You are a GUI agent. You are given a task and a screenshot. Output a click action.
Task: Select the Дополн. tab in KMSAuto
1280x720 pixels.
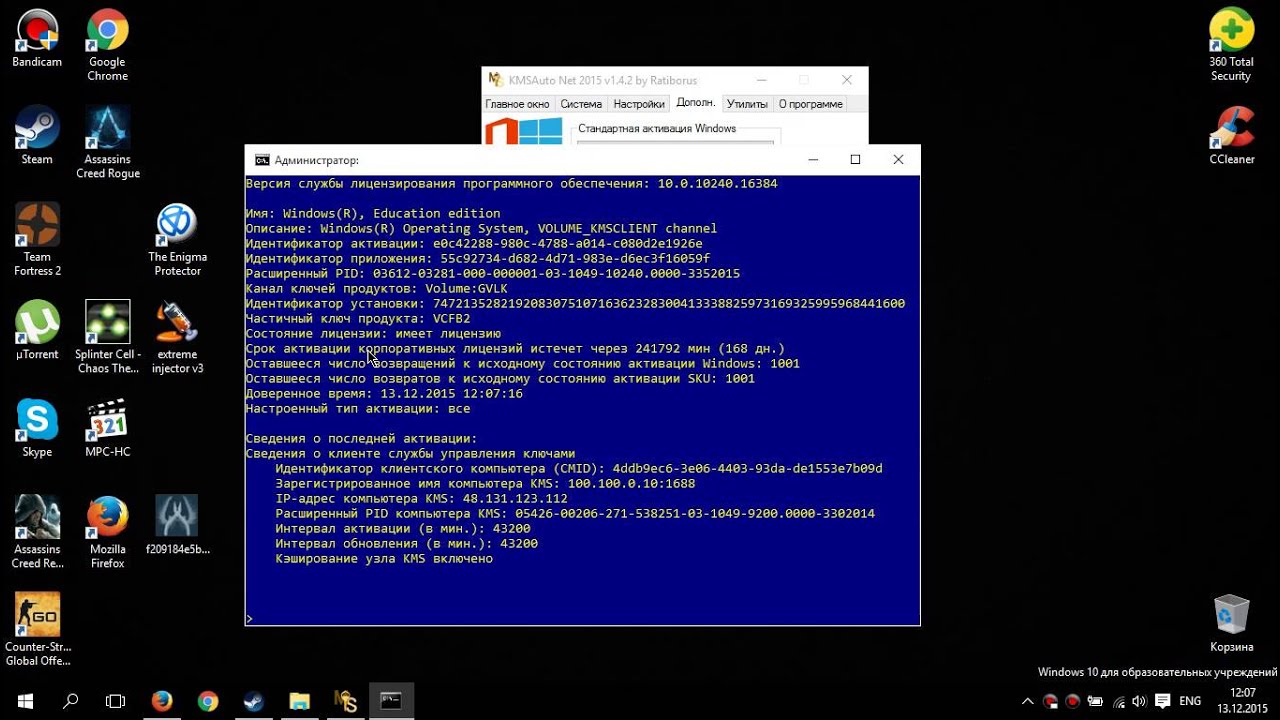point(695,103)
